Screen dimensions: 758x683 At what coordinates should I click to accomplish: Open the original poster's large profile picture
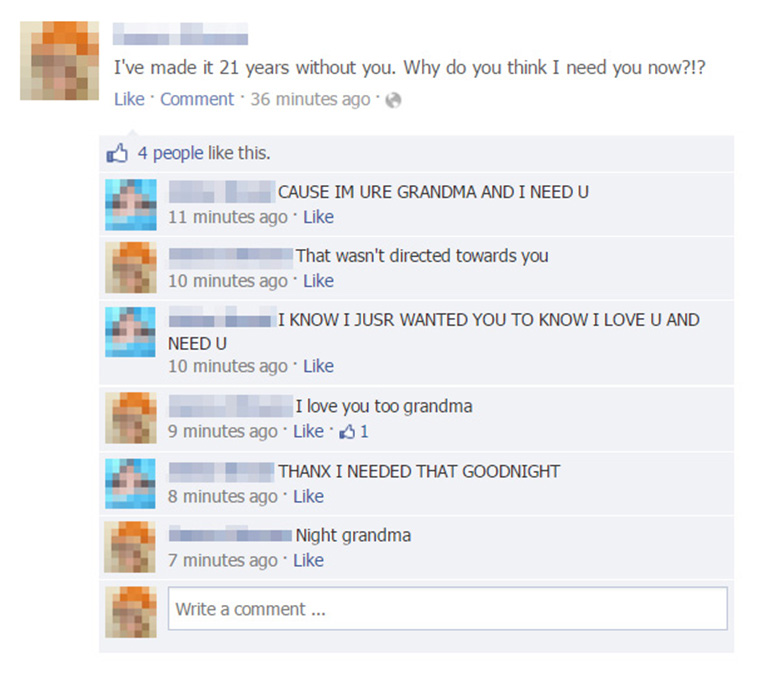(x=59, y=60)
